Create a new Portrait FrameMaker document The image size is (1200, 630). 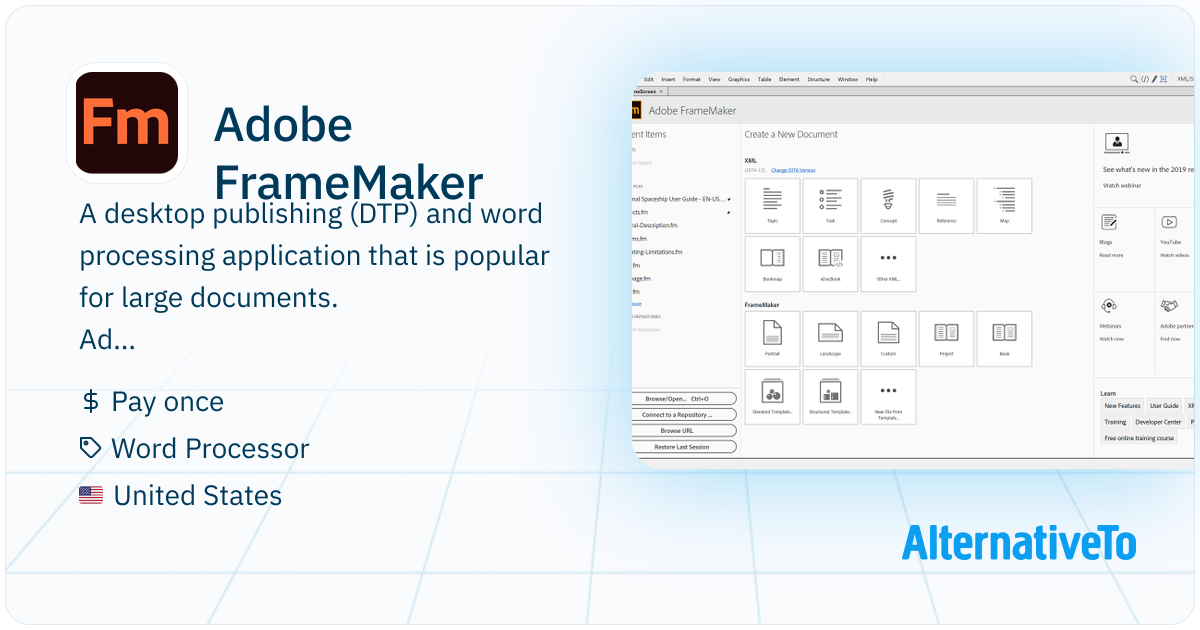click(x=772, y=339)
